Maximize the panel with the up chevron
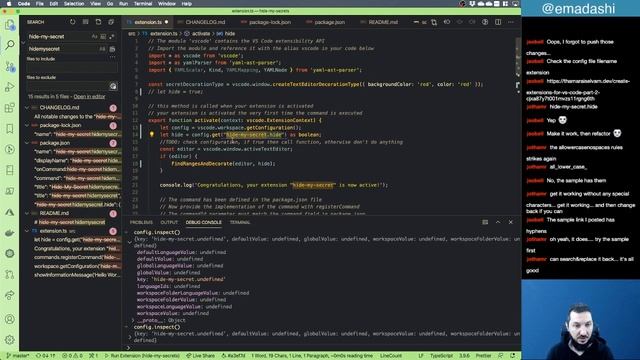The width and height of the screenshot is (640, 360). click(498, 222)
